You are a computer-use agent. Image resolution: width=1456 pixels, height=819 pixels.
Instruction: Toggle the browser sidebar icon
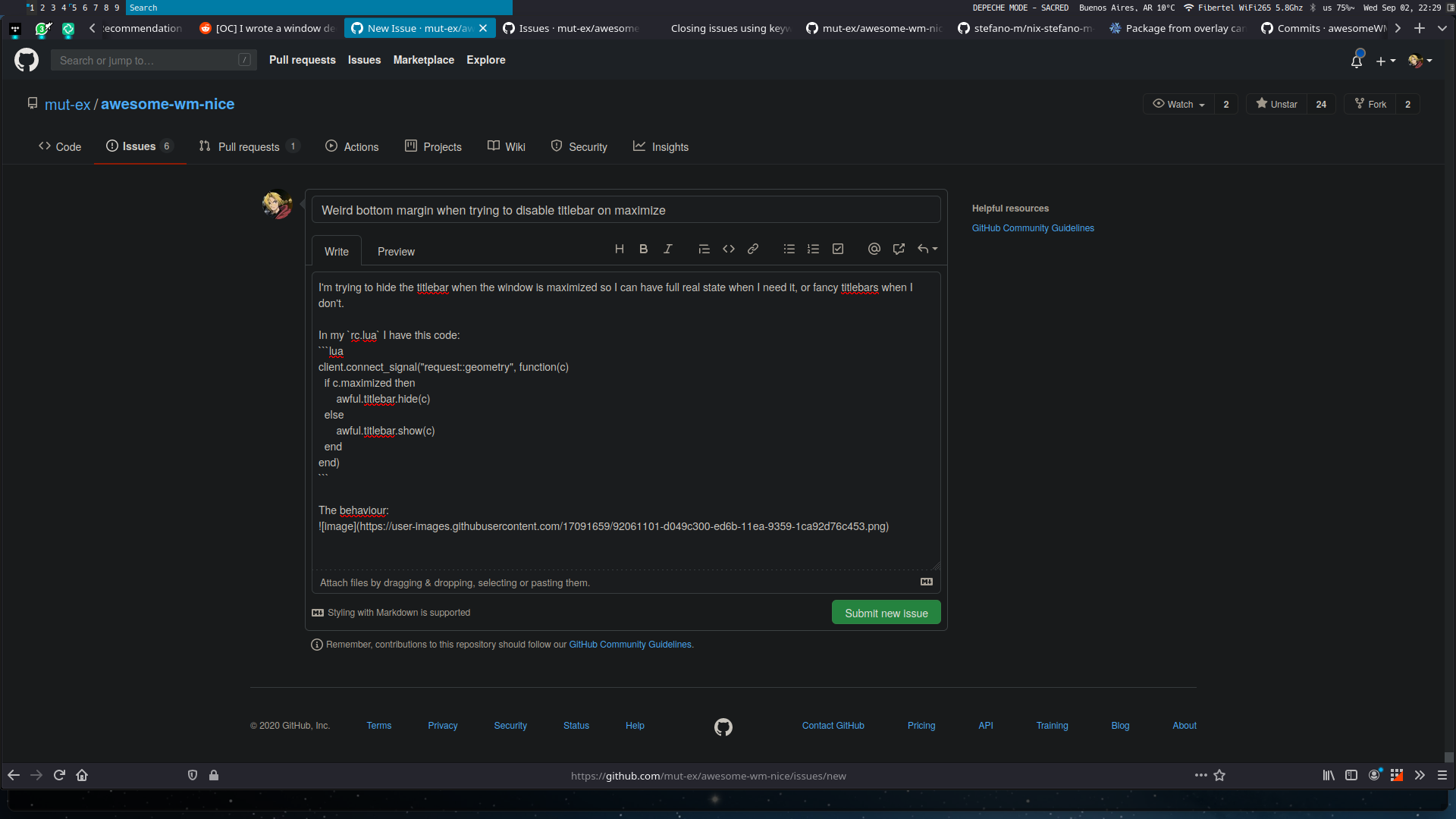coord(1351,775)
